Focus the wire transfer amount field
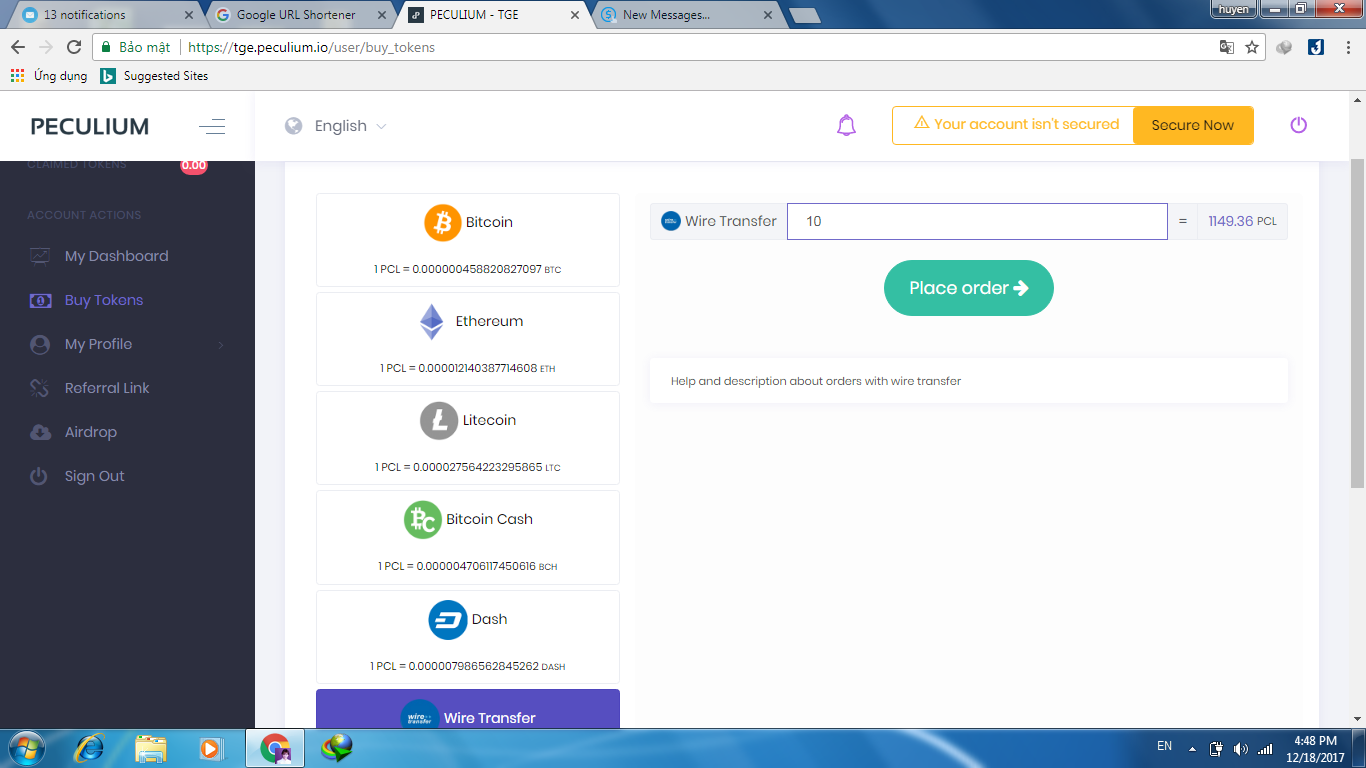1366x768 pixels. tap(977, 221)
